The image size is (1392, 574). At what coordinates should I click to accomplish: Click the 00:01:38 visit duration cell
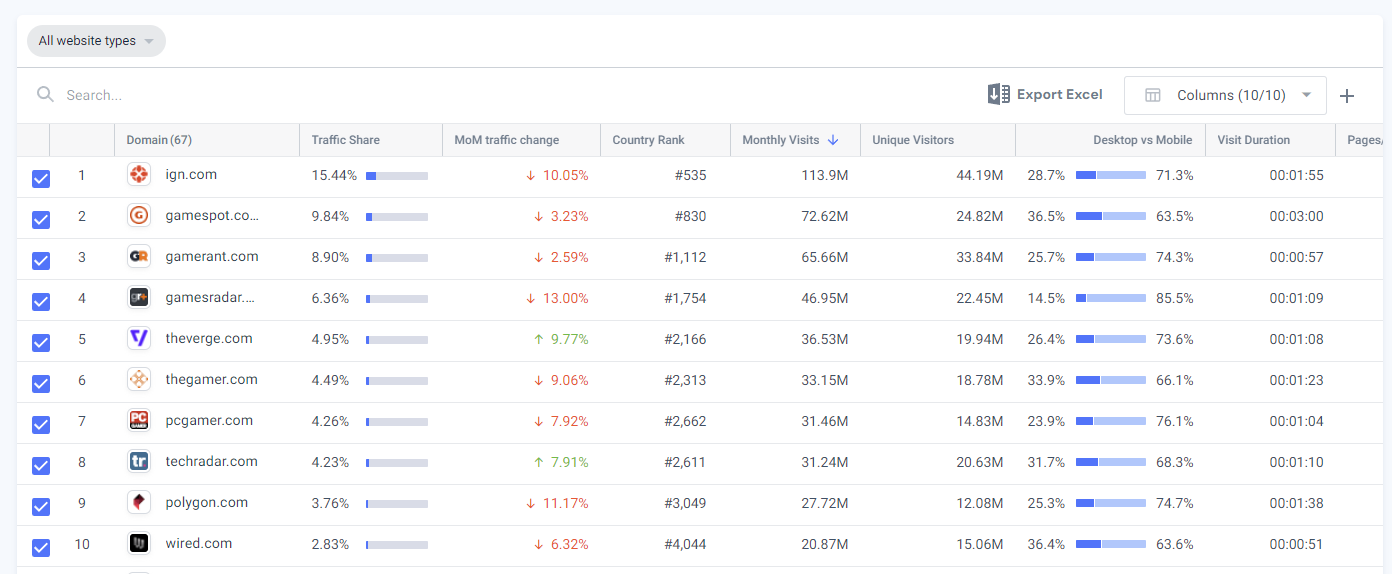[1296, 503]
